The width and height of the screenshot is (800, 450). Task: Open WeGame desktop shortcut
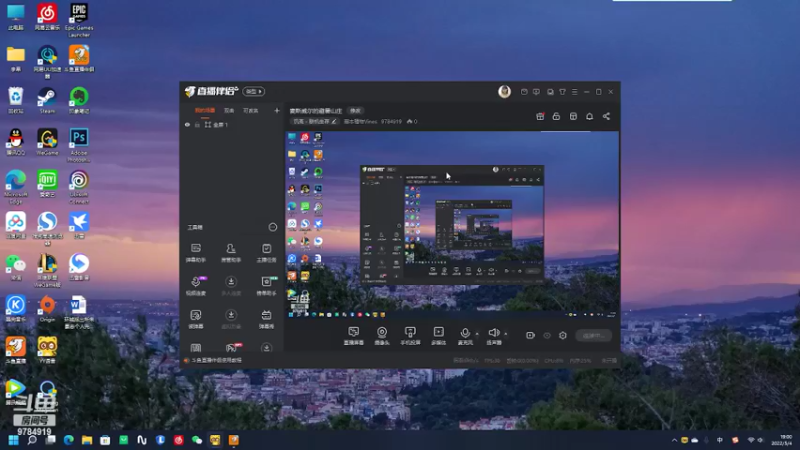pos(47,142)
